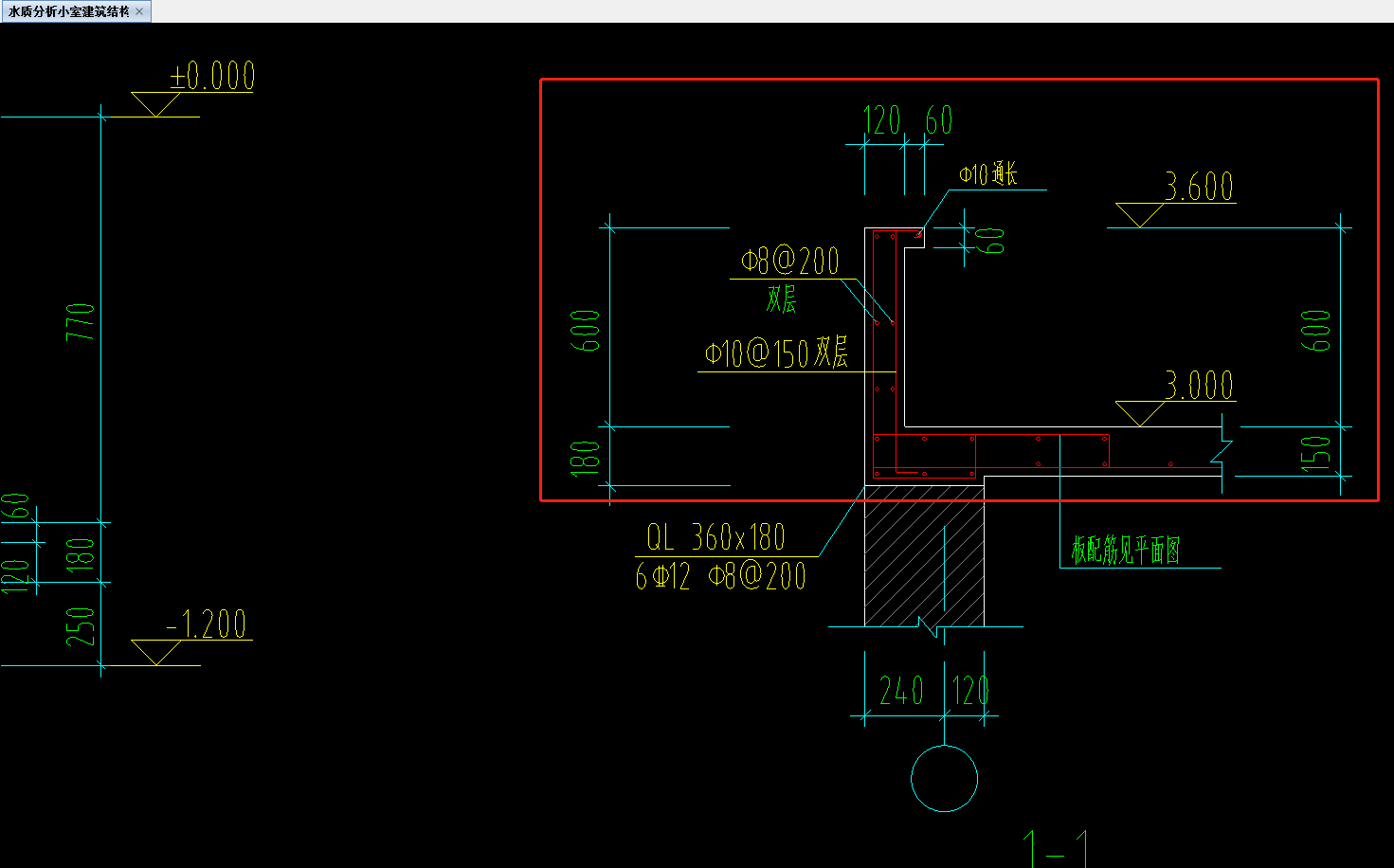Viewport: 1394px width, 868px height.
Task: Select the 6Φ12 reinforcement text
Action: tap(662, 575)
